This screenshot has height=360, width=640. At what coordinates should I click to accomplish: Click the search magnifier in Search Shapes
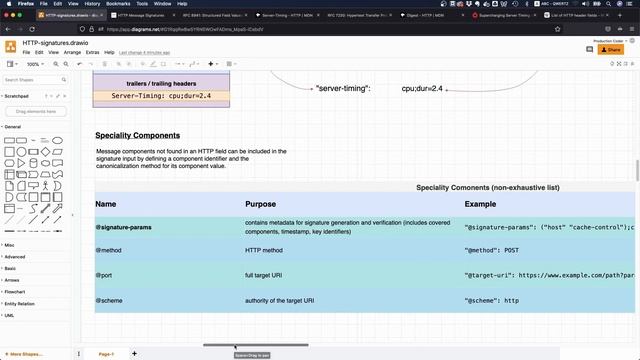(x=64, y=80)
